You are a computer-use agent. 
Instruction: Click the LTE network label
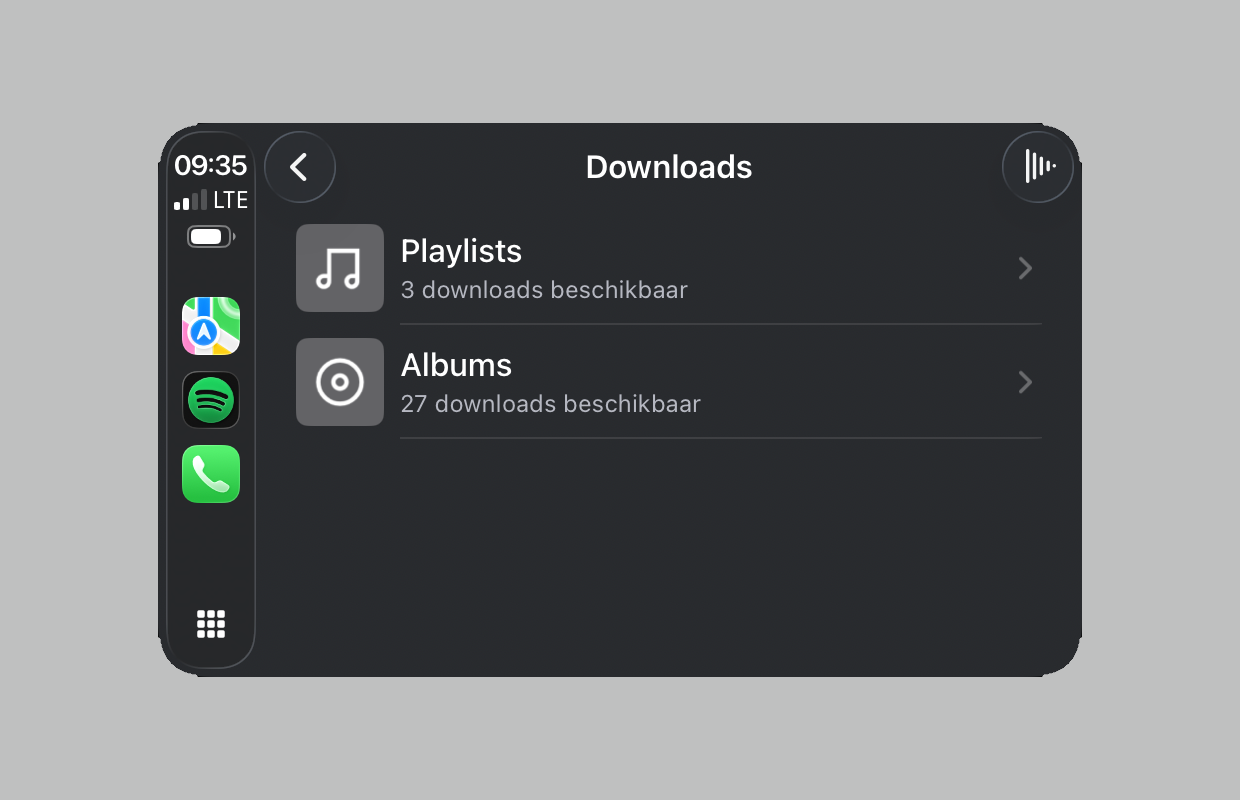[230, 201]
